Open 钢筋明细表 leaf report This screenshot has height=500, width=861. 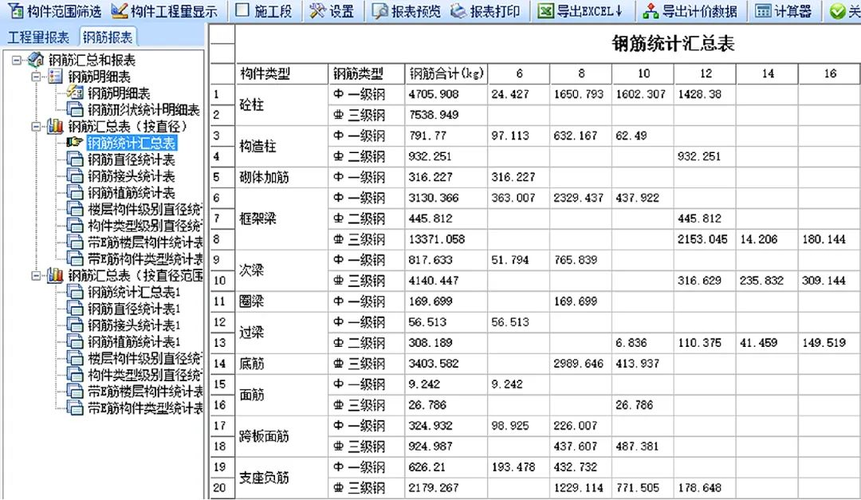[x=119, y=93]
